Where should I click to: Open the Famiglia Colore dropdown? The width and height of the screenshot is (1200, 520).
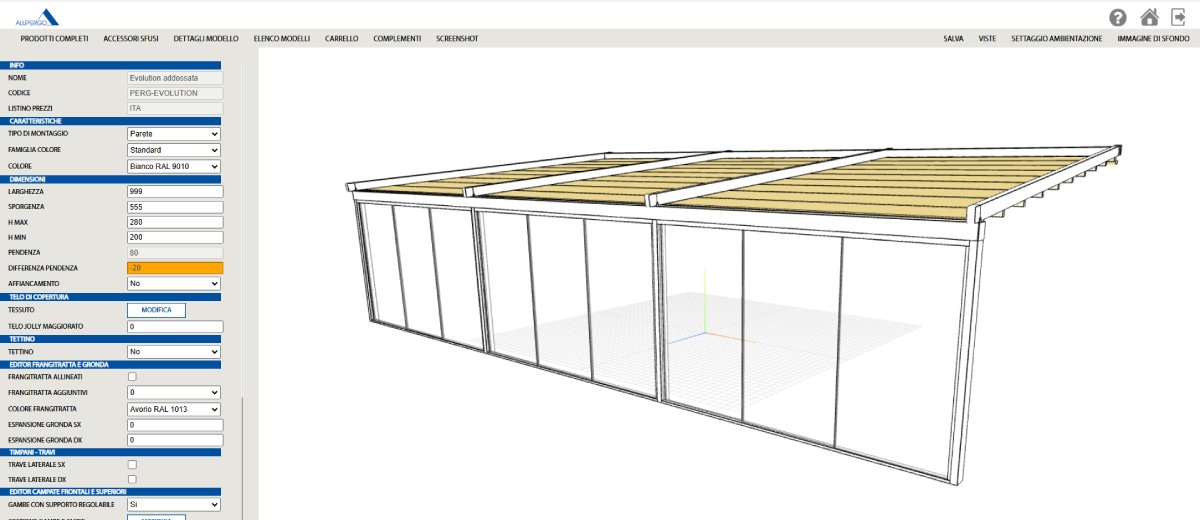pyautogui.click(x=174, y=150)
